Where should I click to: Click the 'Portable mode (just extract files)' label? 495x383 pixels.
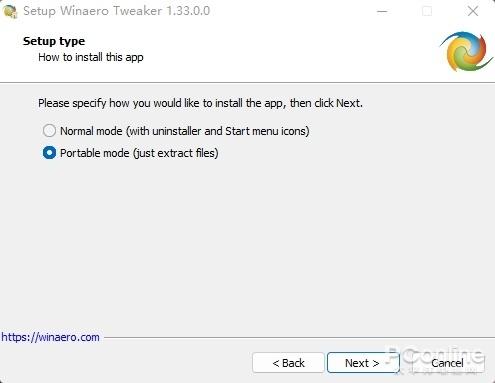pos(139,153)
